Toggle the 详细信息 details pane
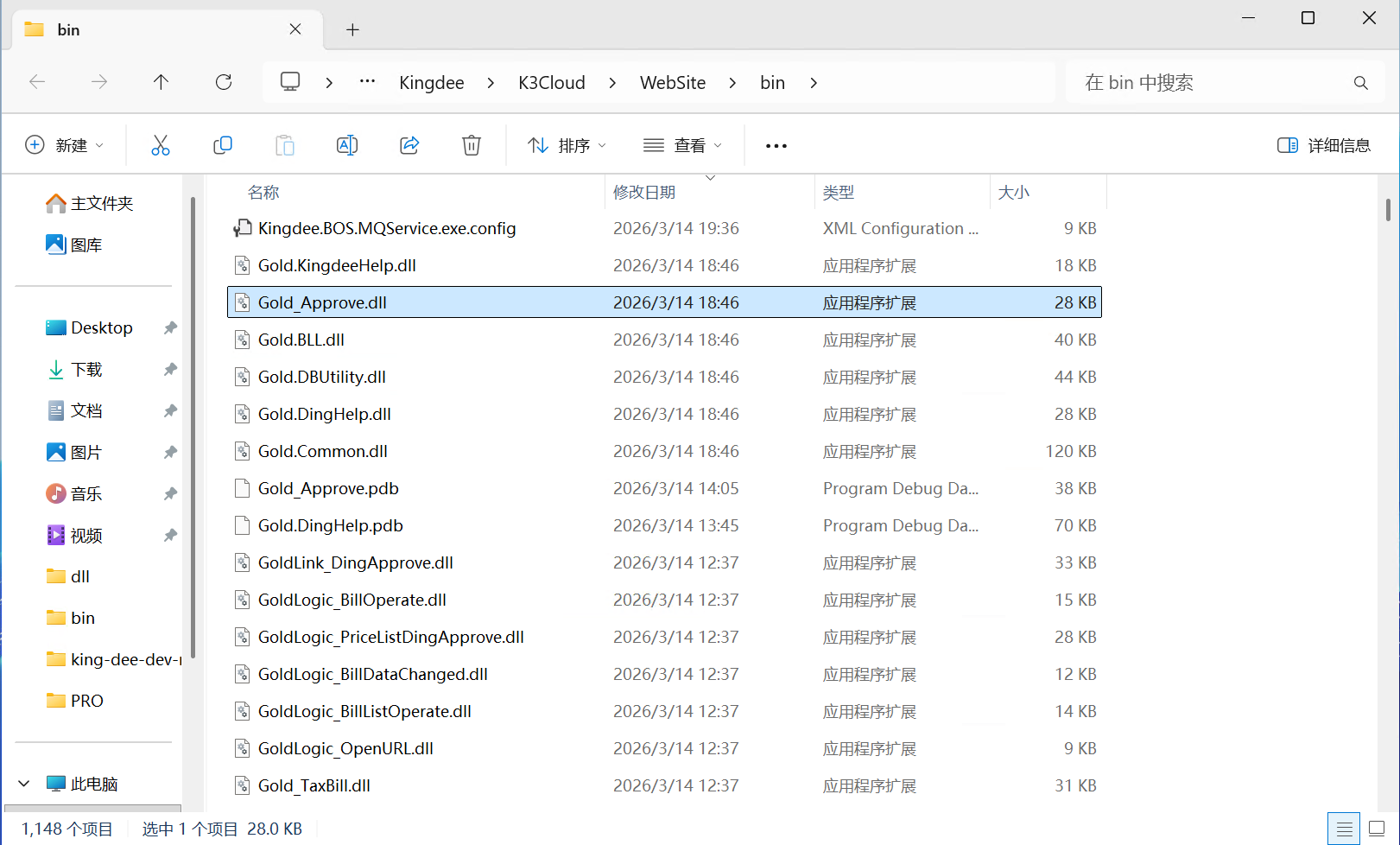 [x=1324, y=145]
